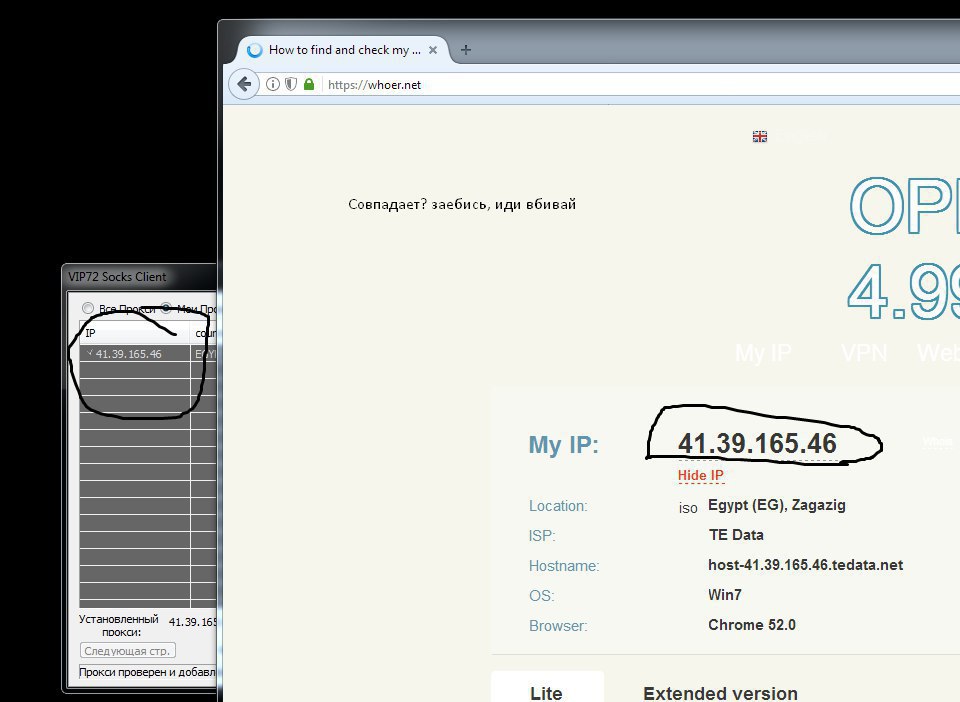
Task: Click the UK flag language icon
Action: coord(760,137)
